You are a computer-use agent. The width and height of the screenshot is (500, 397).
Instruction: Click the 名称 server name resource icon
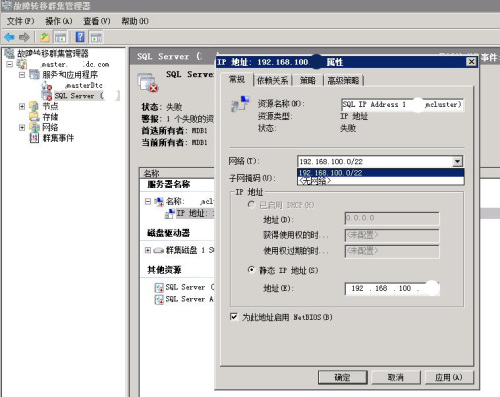coord(159,201)
